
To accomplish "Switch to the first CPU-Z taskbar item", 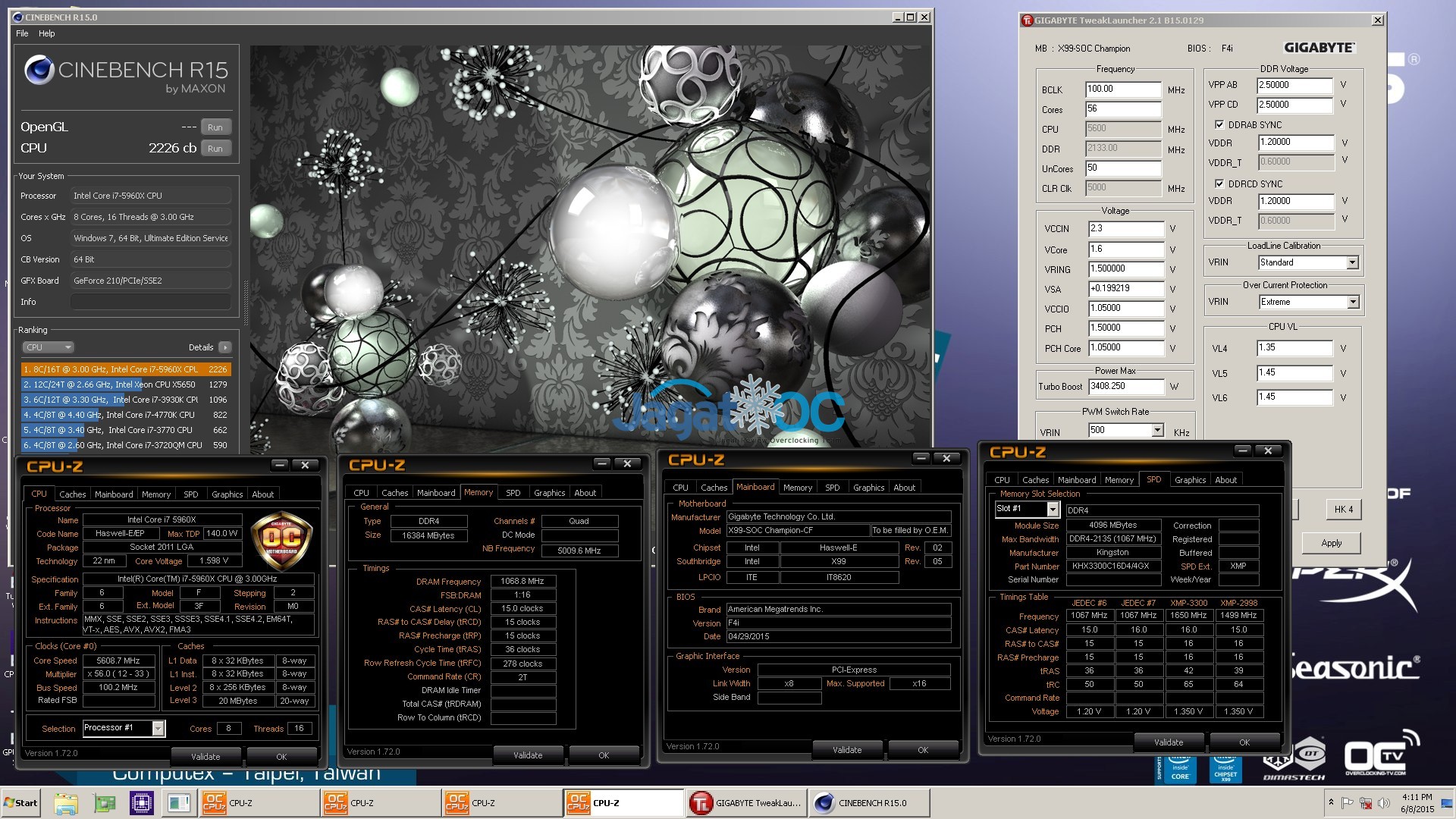I will coord(259,803).
